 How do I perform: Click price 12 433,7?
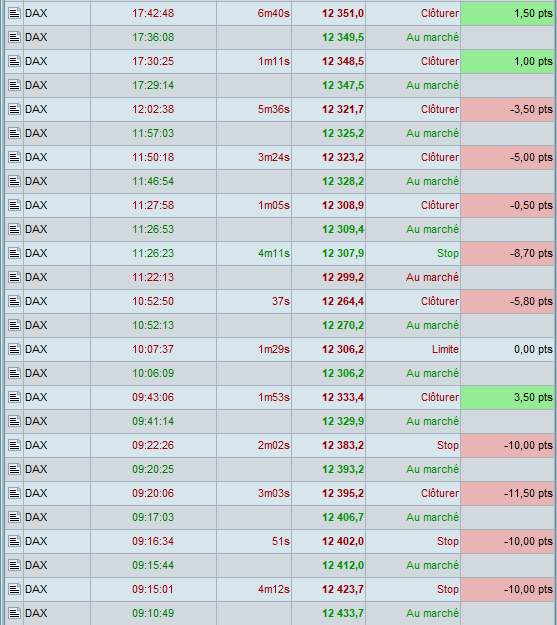pyautogui.click(x=343, y=613)
